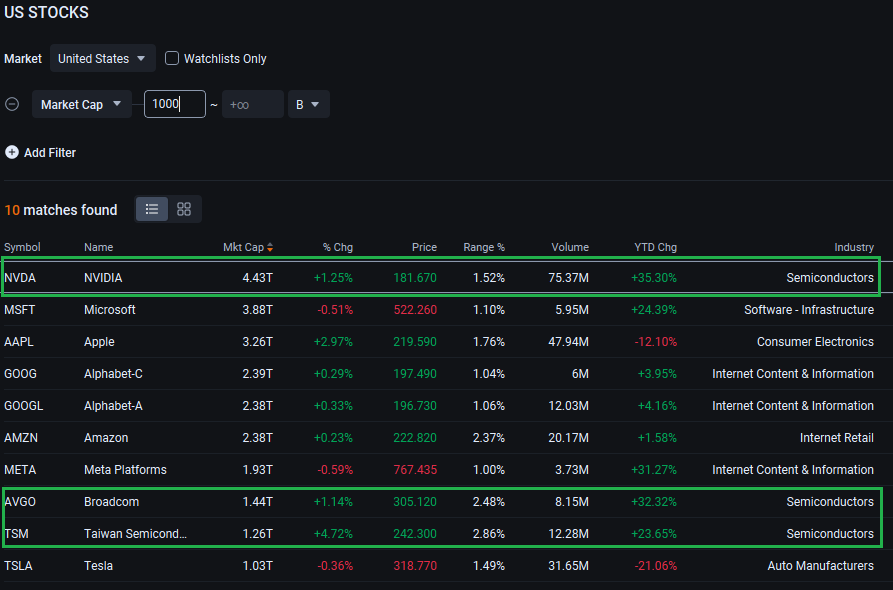Sort by the Symbol column header
This screenshot has width=893, height=590.
(x=22, y=247)
